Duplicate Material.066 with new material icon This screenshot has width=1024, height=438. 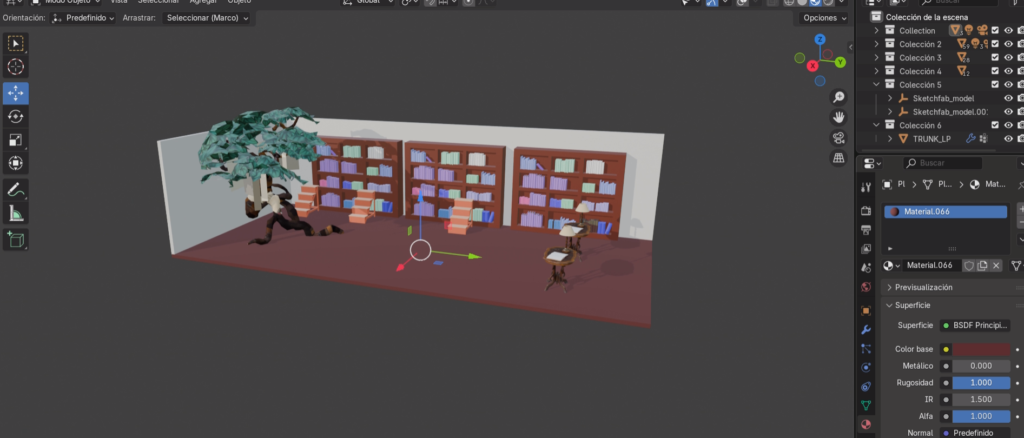pyautogui.click(x=982, y=266)
